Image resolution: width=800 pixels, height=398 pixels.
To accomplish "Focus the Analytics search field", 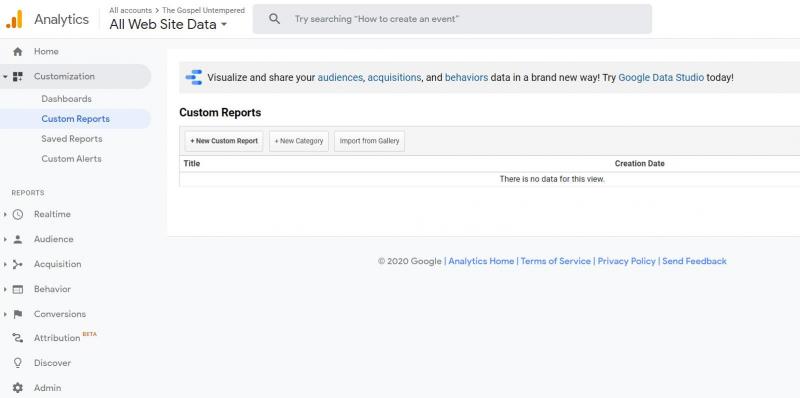I will click(452, 19).
